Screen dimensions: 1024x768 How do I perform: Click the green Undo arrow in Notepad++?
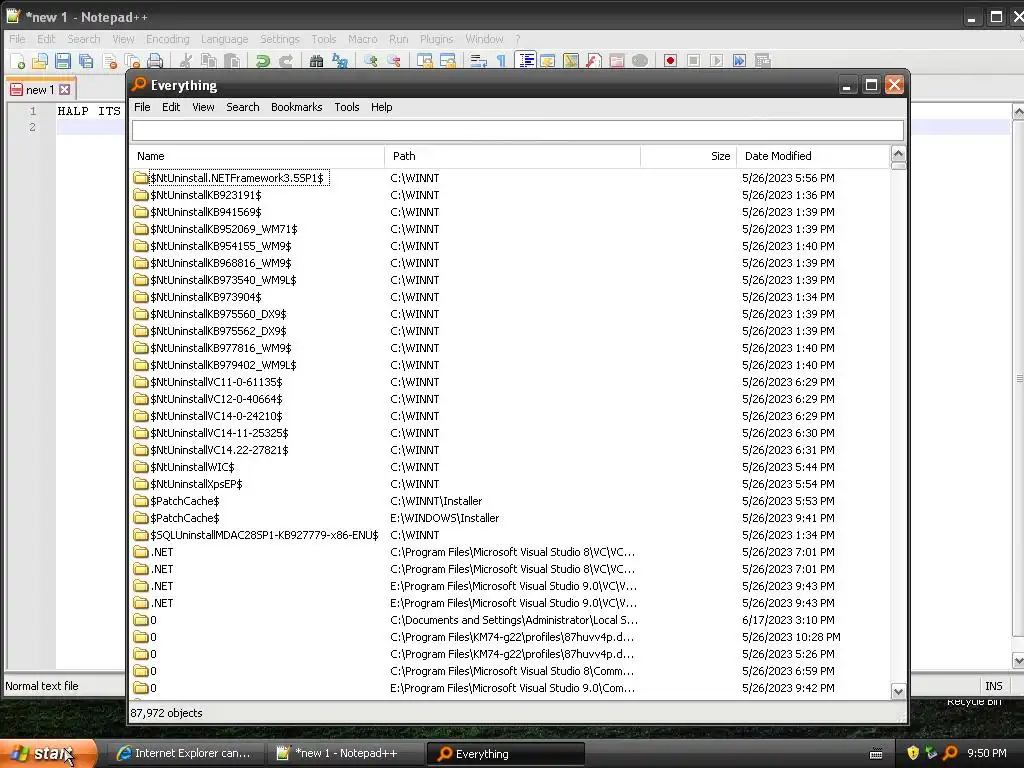[x=263, y=61]
